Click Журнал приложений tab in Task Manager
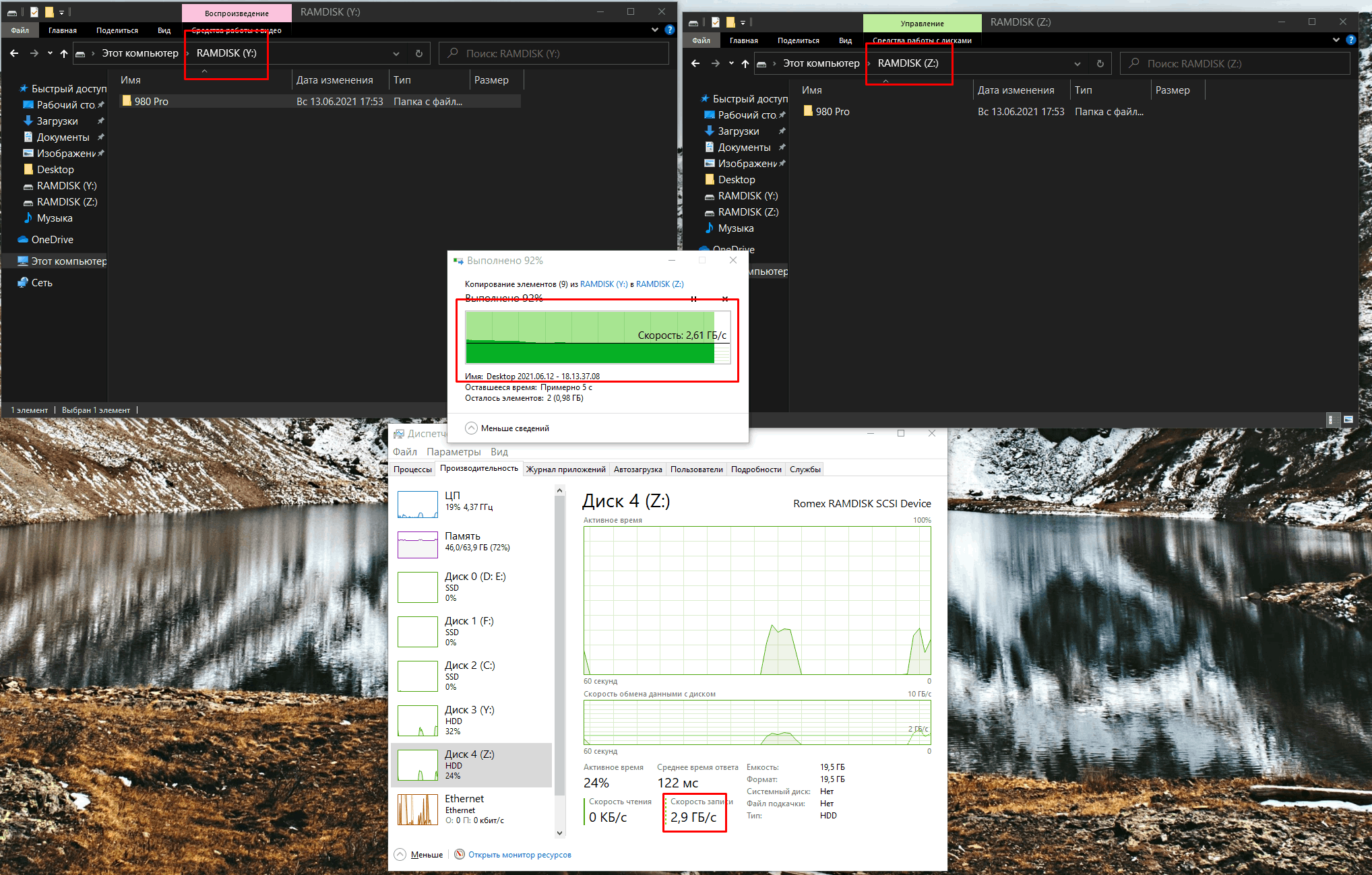 [x=566, y=469]
